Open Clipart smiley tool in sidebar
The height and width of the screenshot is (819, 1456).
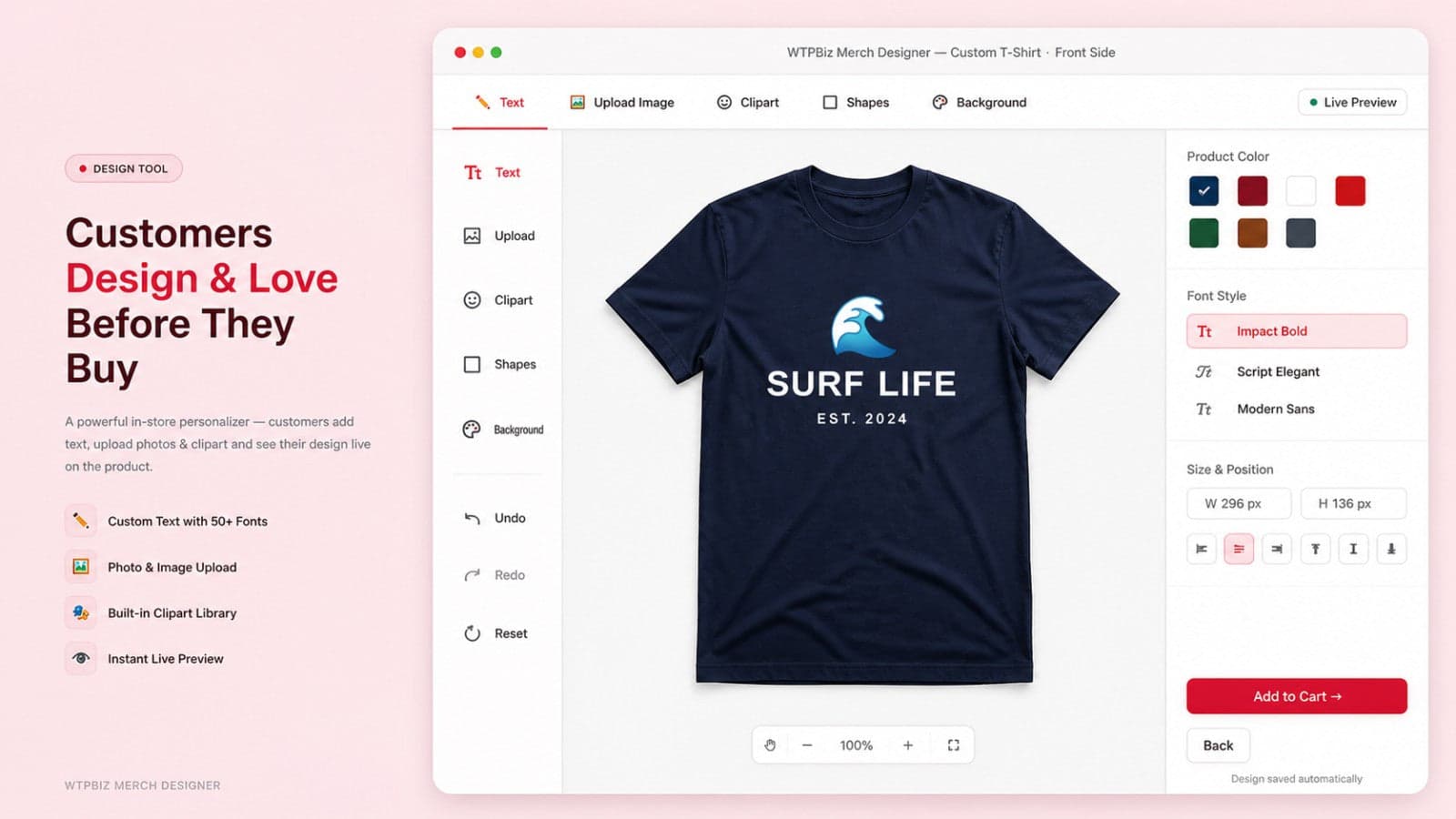click(498, 300)
